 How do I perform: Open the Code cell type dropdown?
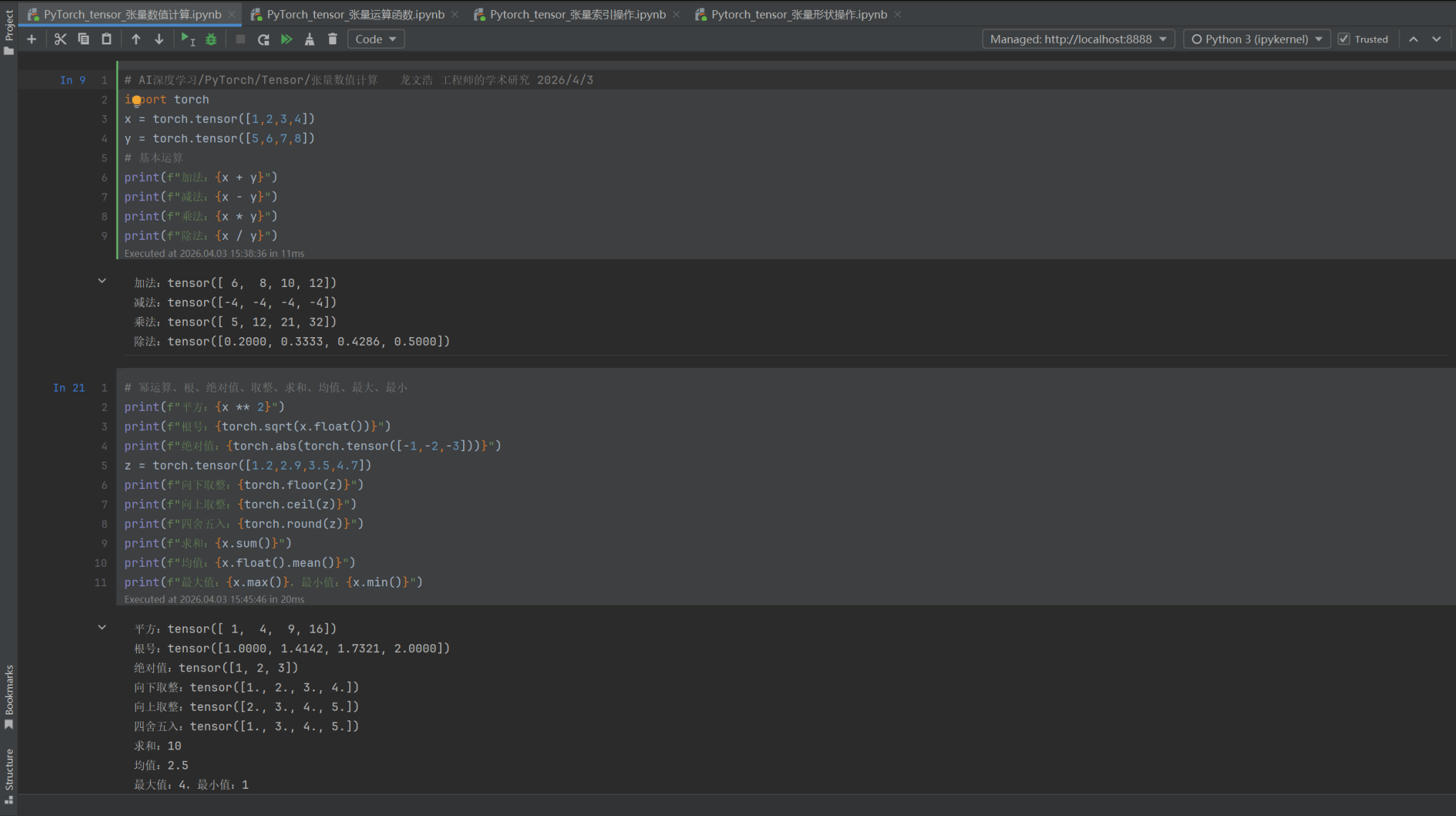tap(376, 39)
